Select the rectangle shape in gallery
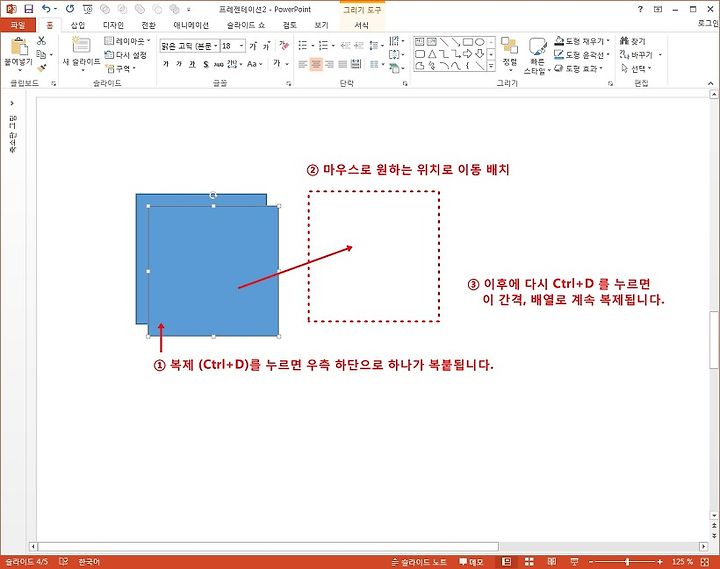Screen dimensions: 720x569 tap(467, 42)
